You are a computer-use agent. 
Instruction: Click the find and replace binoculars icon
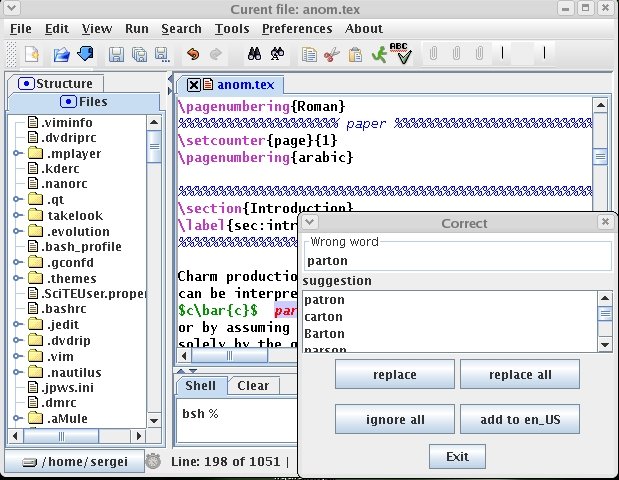[278, 54]
